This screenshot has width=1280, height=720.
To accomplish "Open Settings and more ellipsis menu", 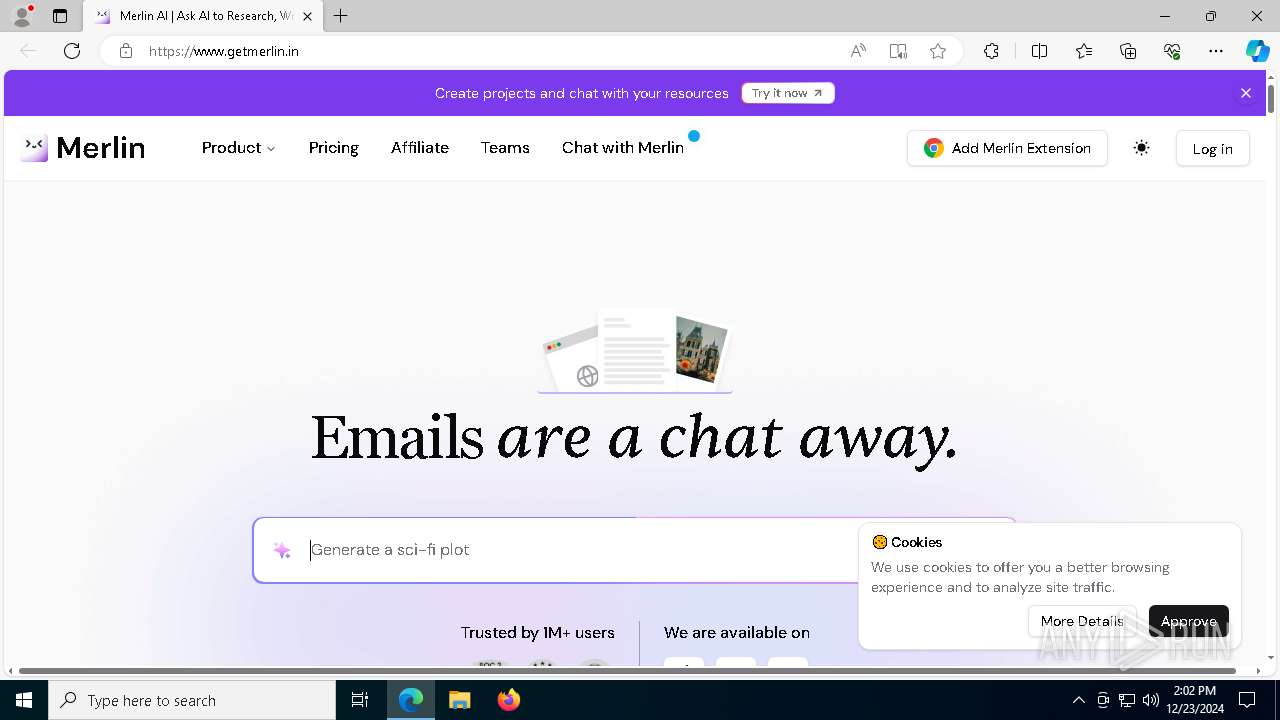I will coord(1216,51).
